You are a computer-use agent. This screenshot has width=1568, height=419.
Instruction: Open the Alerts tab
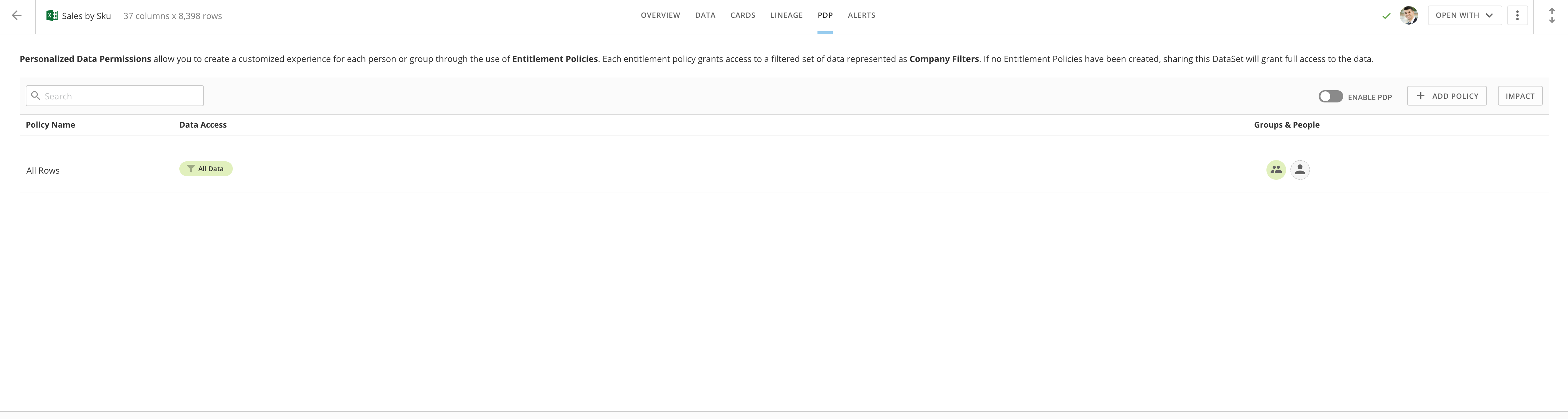tap(861, 15)
